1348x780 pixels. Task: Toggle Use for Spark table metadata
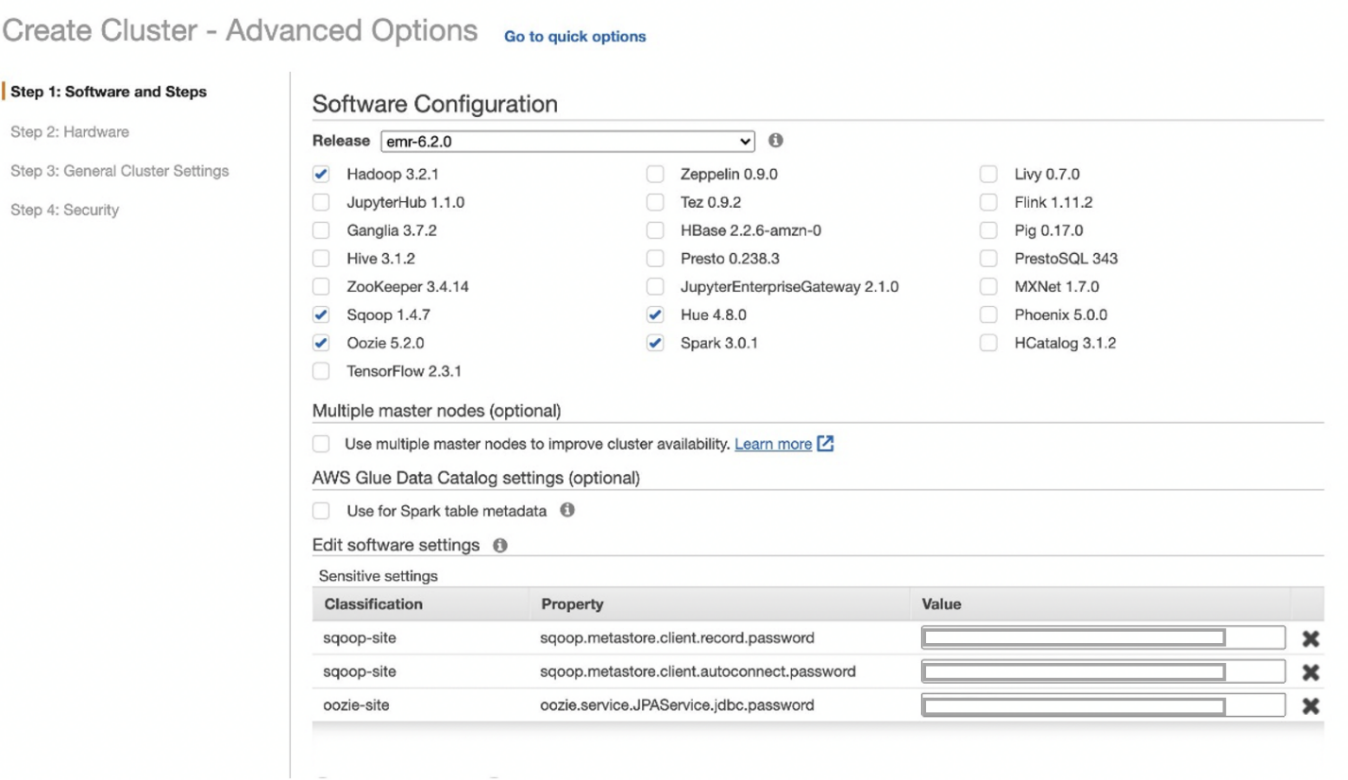click(x=321, y=511)
